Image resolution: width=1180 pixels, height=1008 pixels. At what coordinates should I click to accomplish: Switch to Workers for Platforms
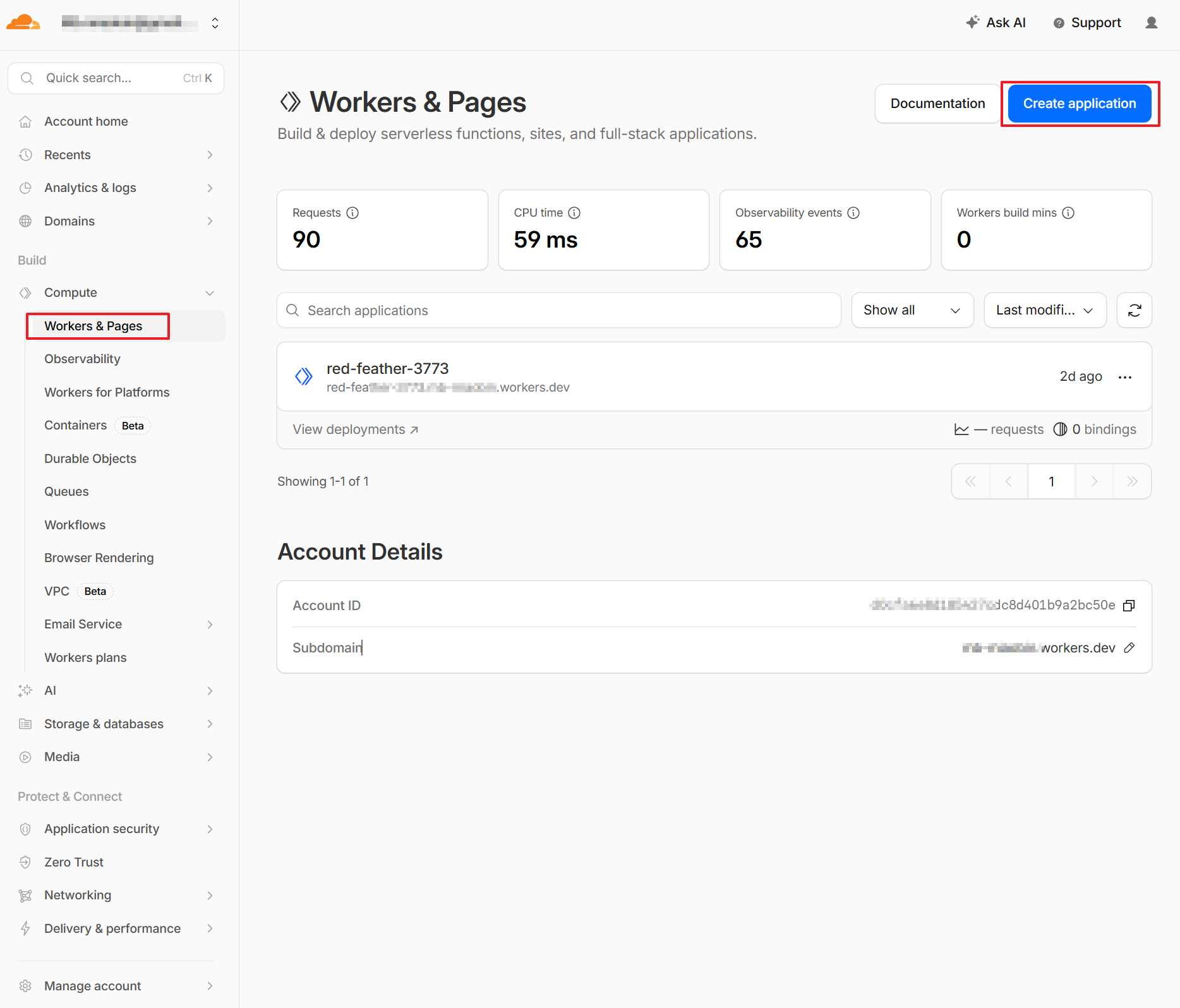[107, 392]
